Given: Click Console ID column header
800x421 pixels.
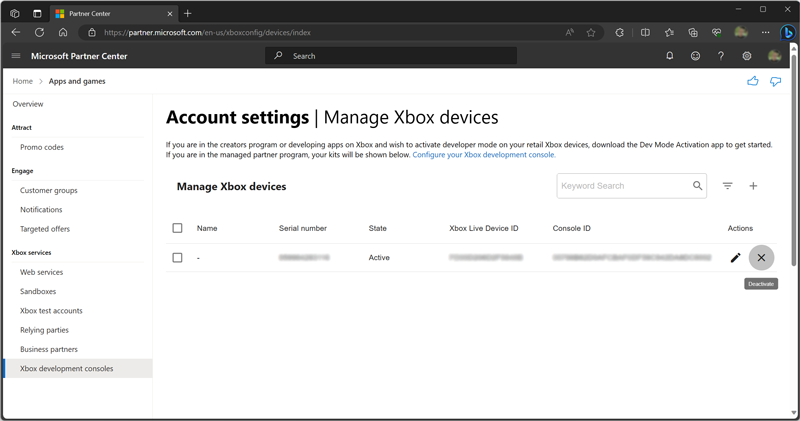Looking at the screenshot, I should pyautogui.click(x=571, y=228).
